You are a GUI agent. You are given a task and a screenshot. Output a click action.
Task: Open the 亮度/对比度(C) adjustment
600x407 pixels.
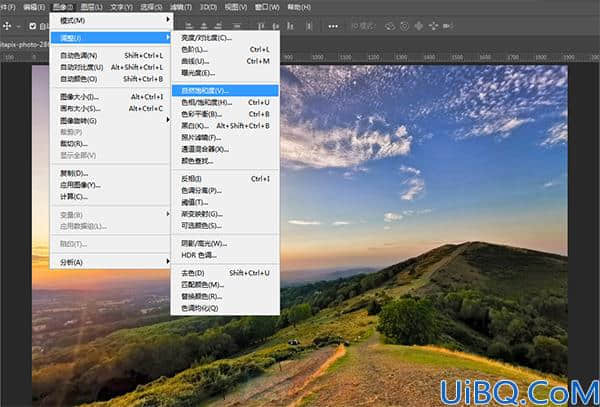point(225,37)
